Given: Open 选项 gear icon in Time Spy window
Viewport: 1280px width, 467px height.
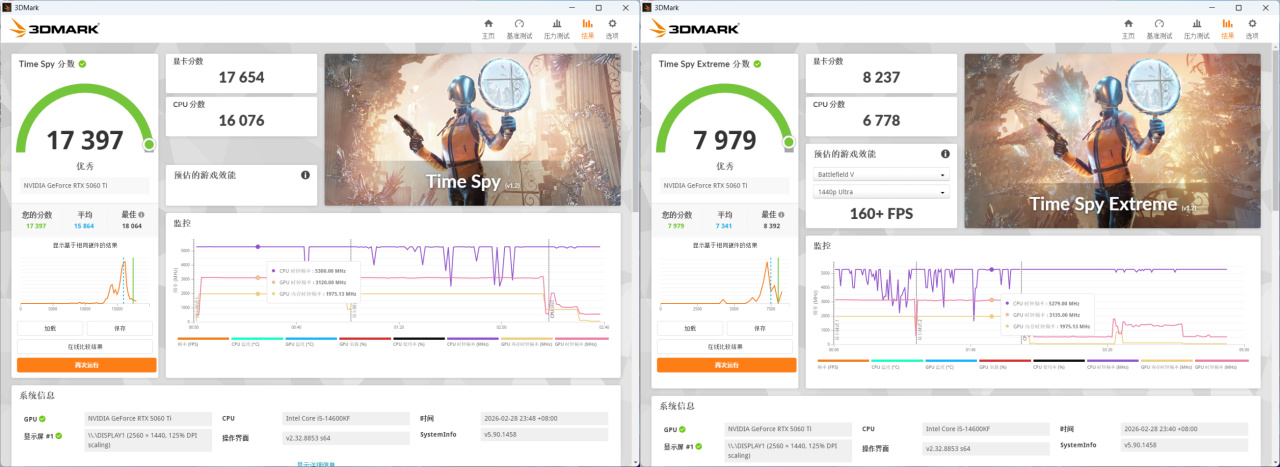Looking at the screenshot, I should pyautogui.click(x=612, y=28).
